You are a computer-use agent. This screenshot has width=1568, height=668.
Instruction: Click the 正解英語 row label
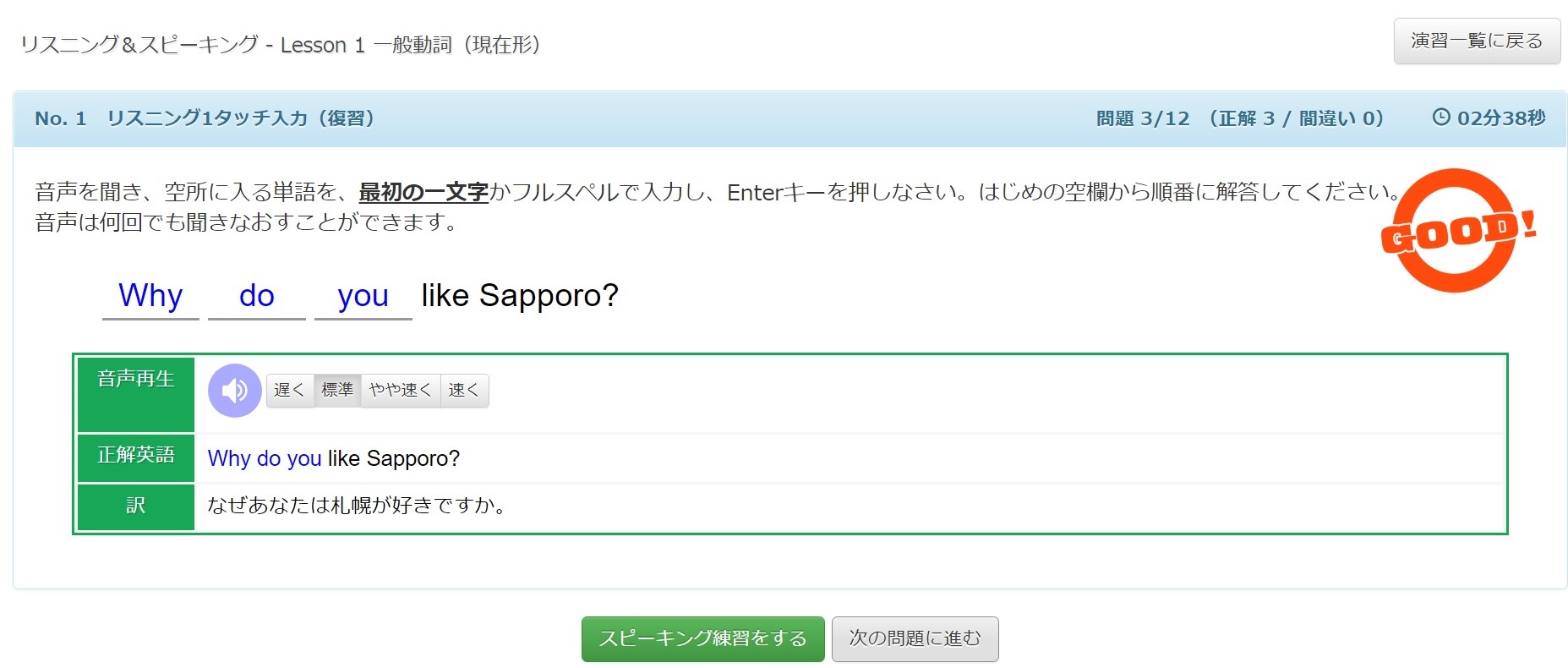point(135,456)
